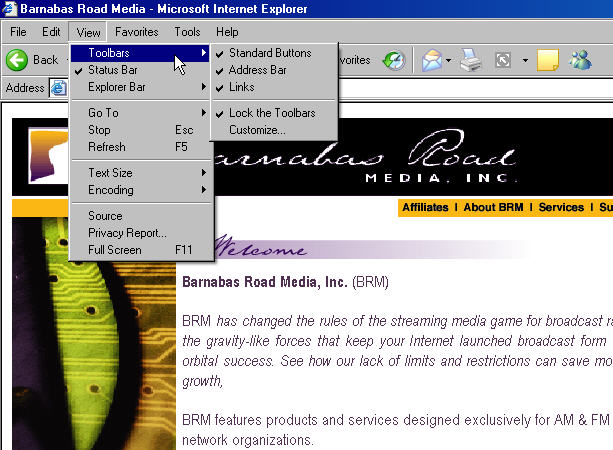Click the Barnabas Road Media, Inc. heading
613x450 pixels.
(x=265, y=281)
